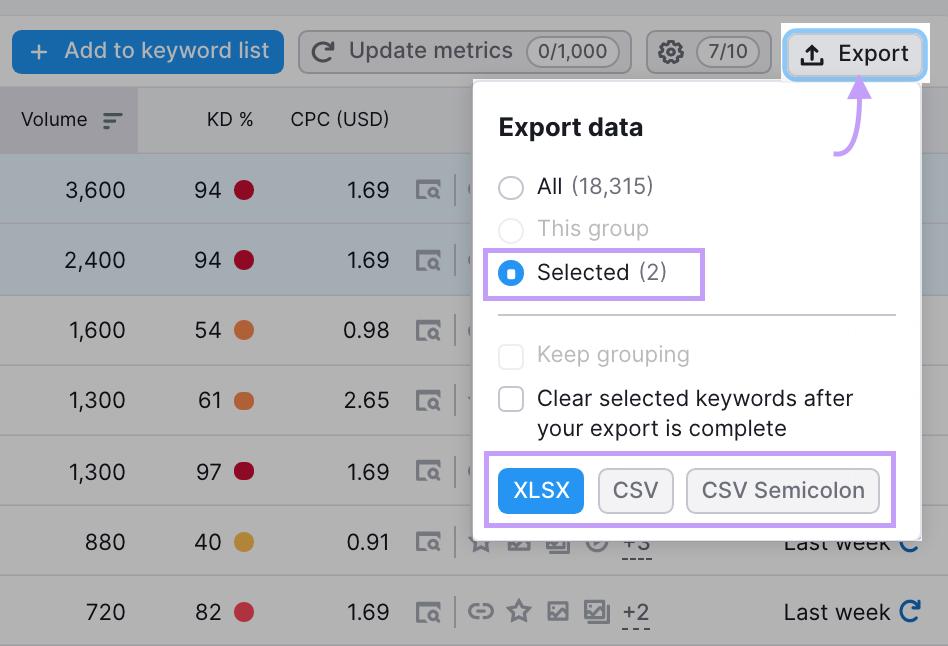Click the Update metrics button

click(430, 51)
